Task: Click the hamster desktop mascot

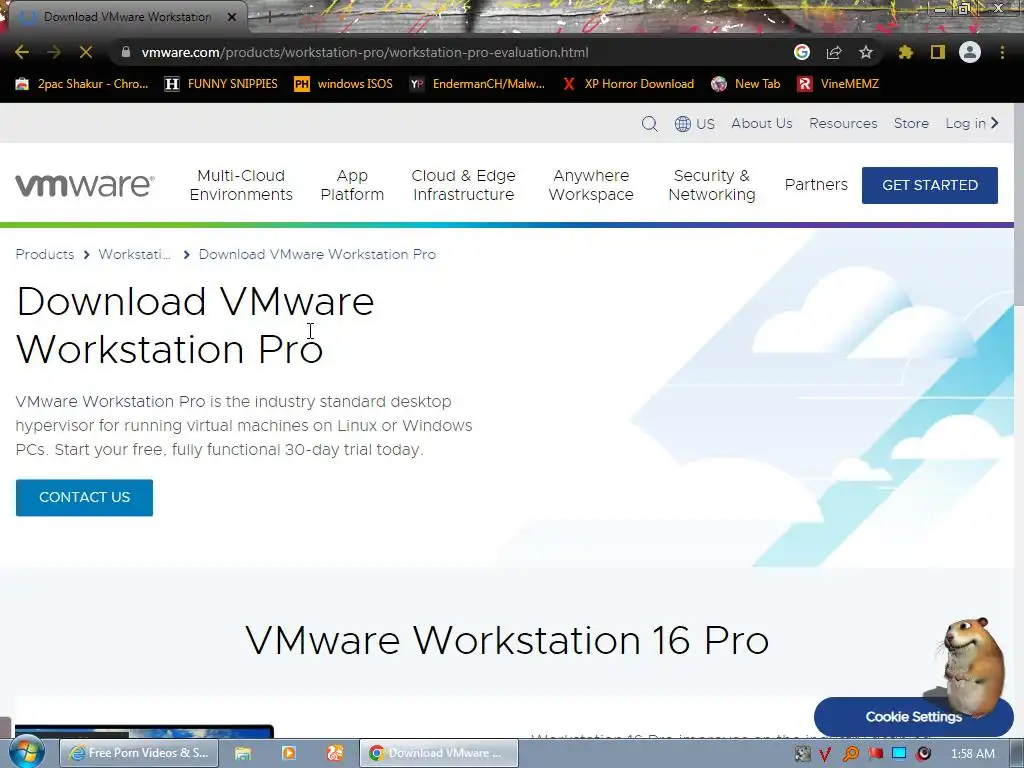Action: point(971,666)
